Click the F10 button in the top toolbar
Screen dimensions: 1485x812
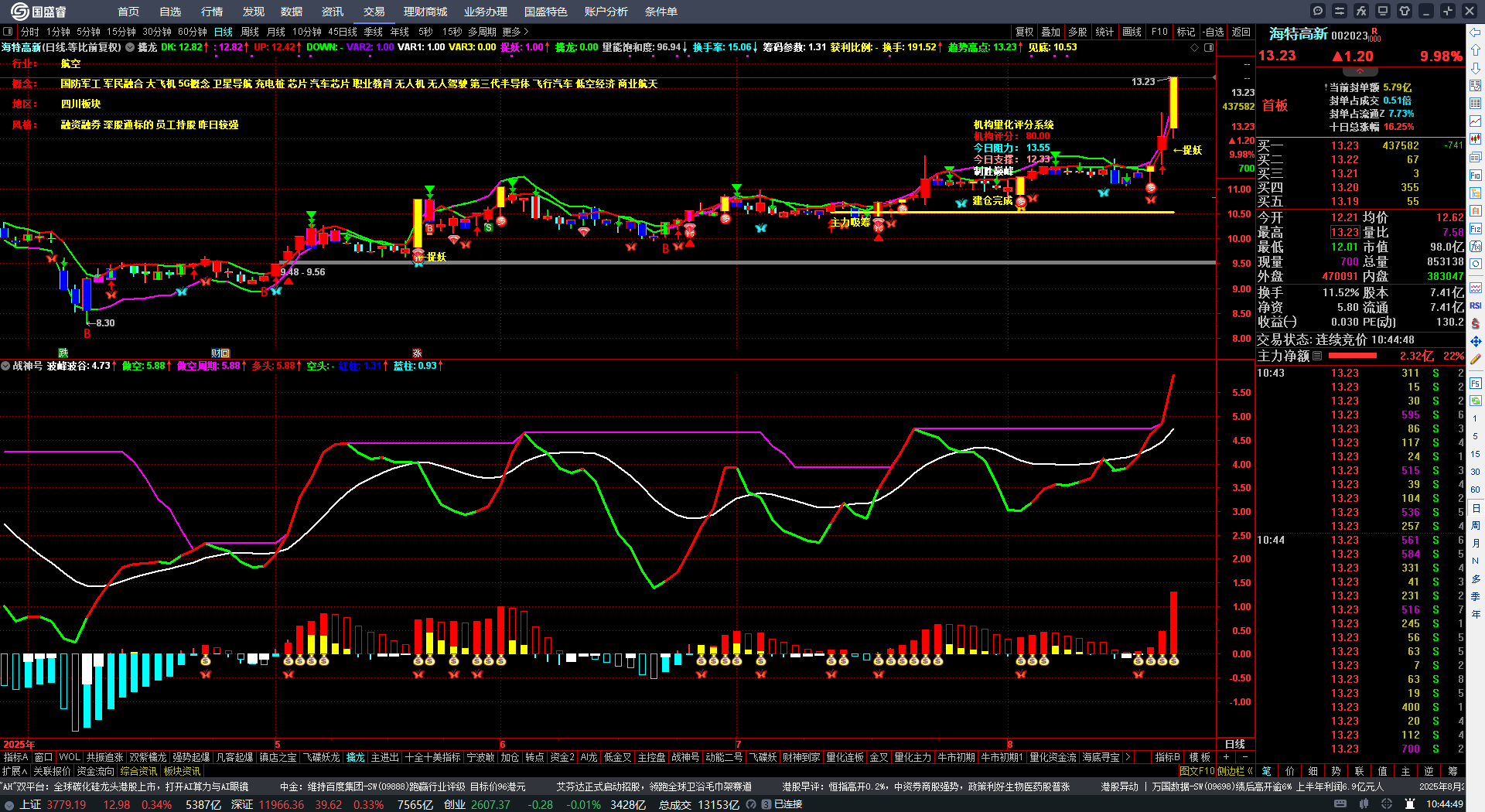1159,32
